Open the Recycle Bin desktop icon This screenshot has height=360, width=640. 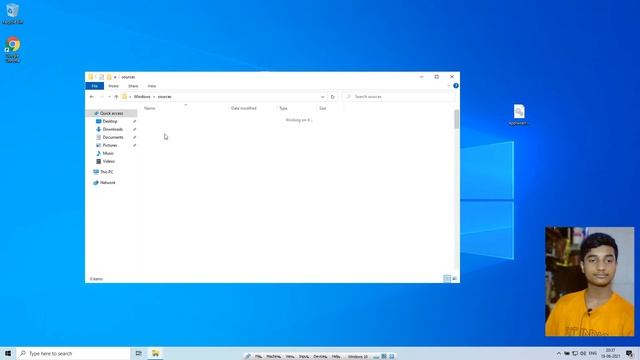pyautogui.click(x=12, y=13)
